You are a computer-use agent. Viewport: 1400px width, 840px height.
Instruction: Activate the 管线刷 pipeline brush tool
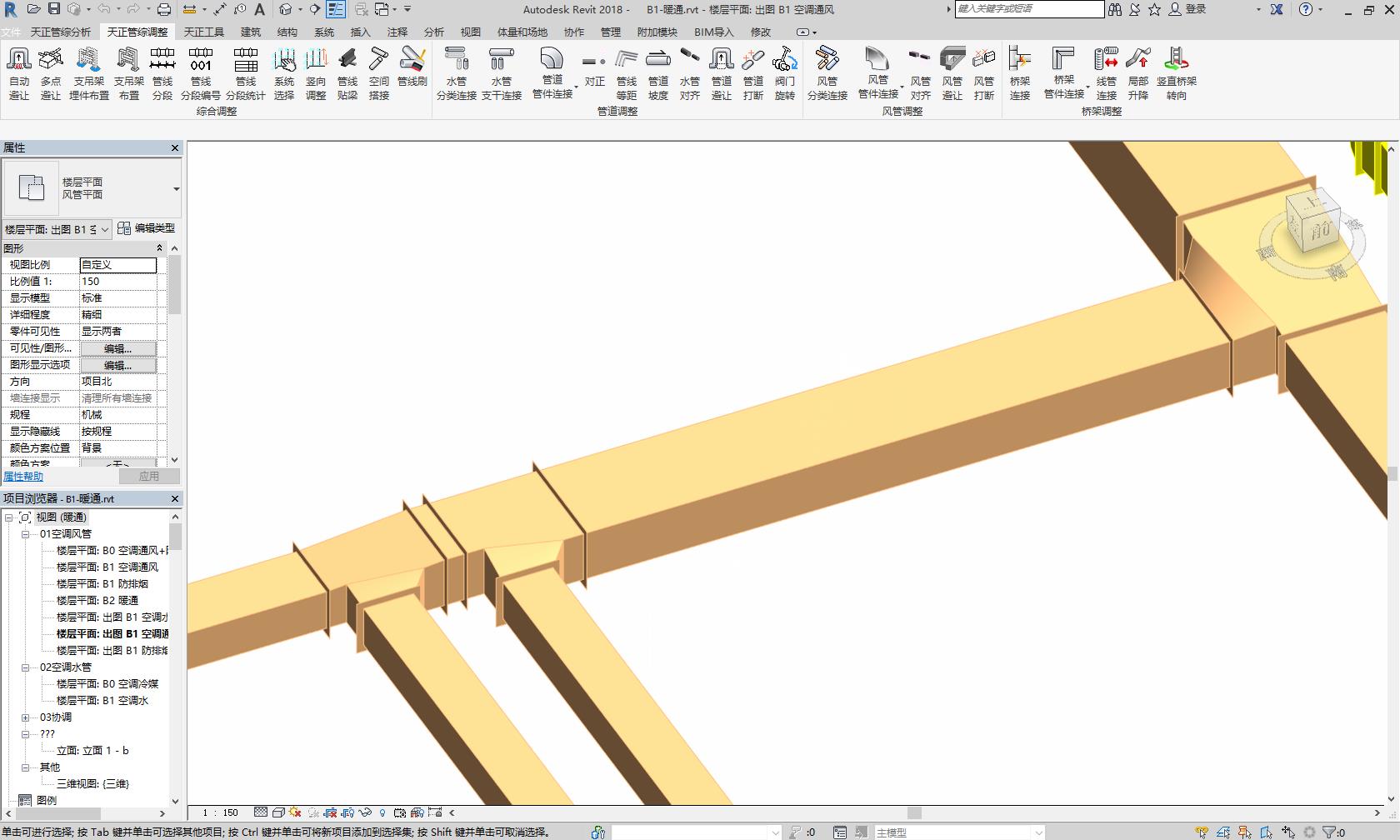tap(412, 67)
